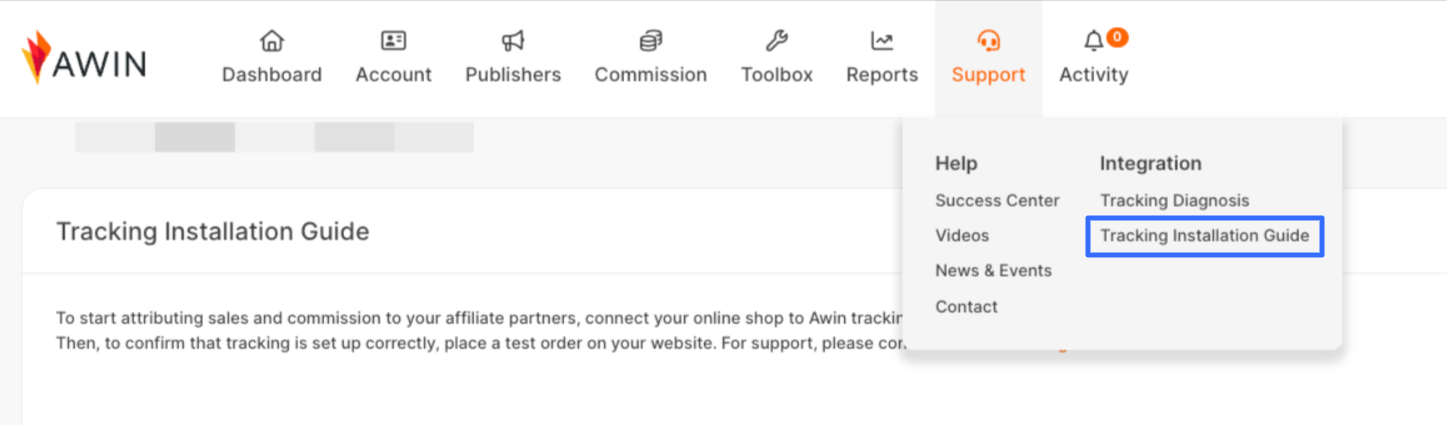
Task: Choose Tracking Diagnosis under Integration
Action: click(x=1175, y=201)
